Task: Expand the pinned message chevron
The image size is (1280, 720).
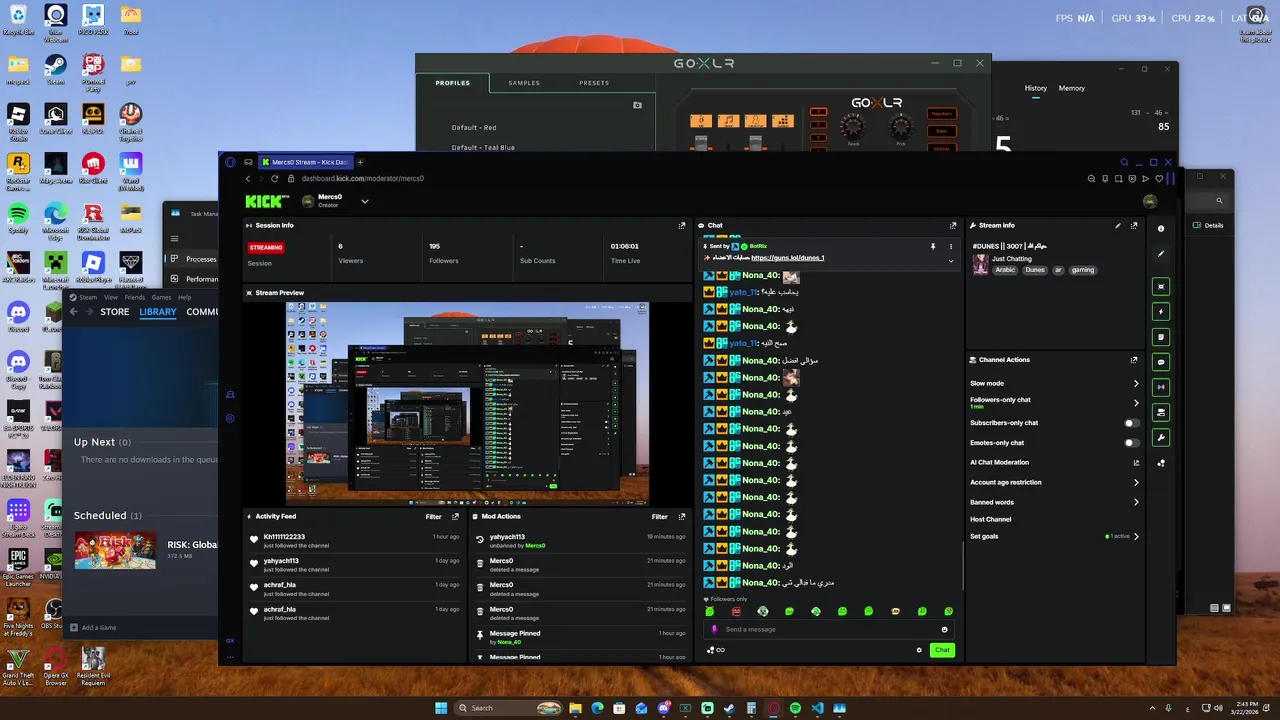Action: [951, 261]
